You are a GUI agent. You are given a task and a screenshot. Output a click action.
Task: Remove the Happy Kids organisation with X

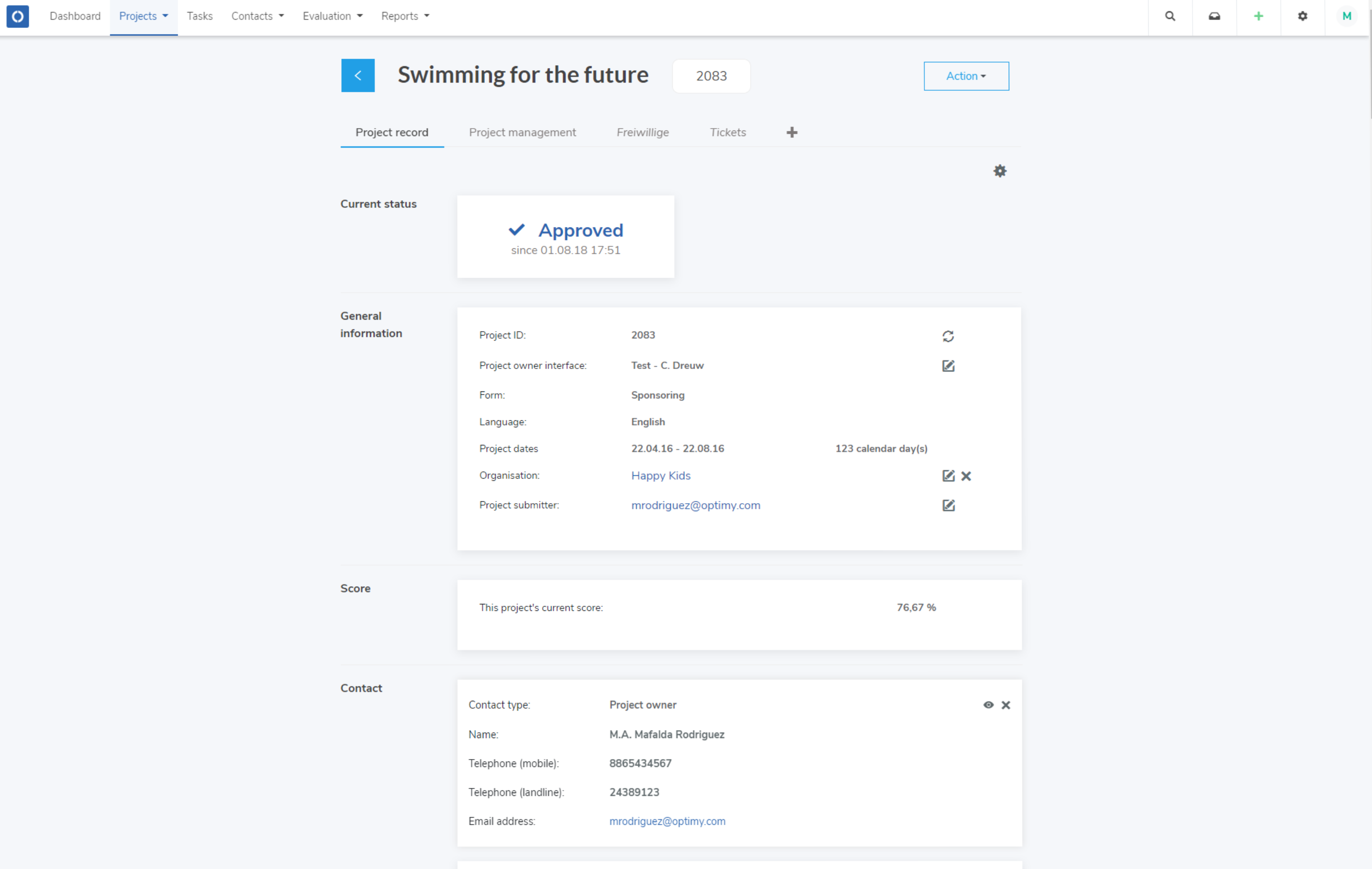[966, 475]
